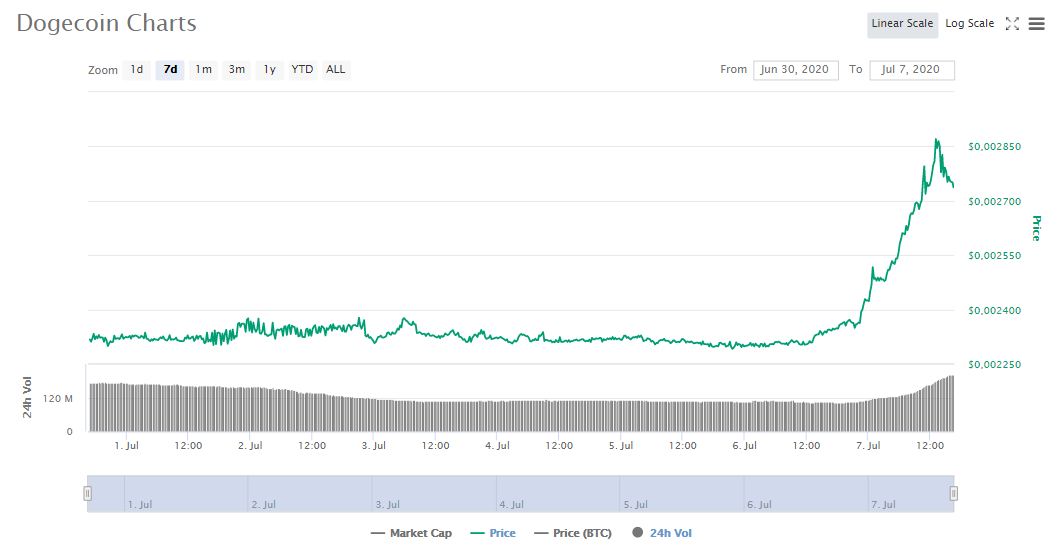The image size is (1060, 546).
Task: Click the left navigator range handle
Action: pyautogui.click(x=88, y=492)
